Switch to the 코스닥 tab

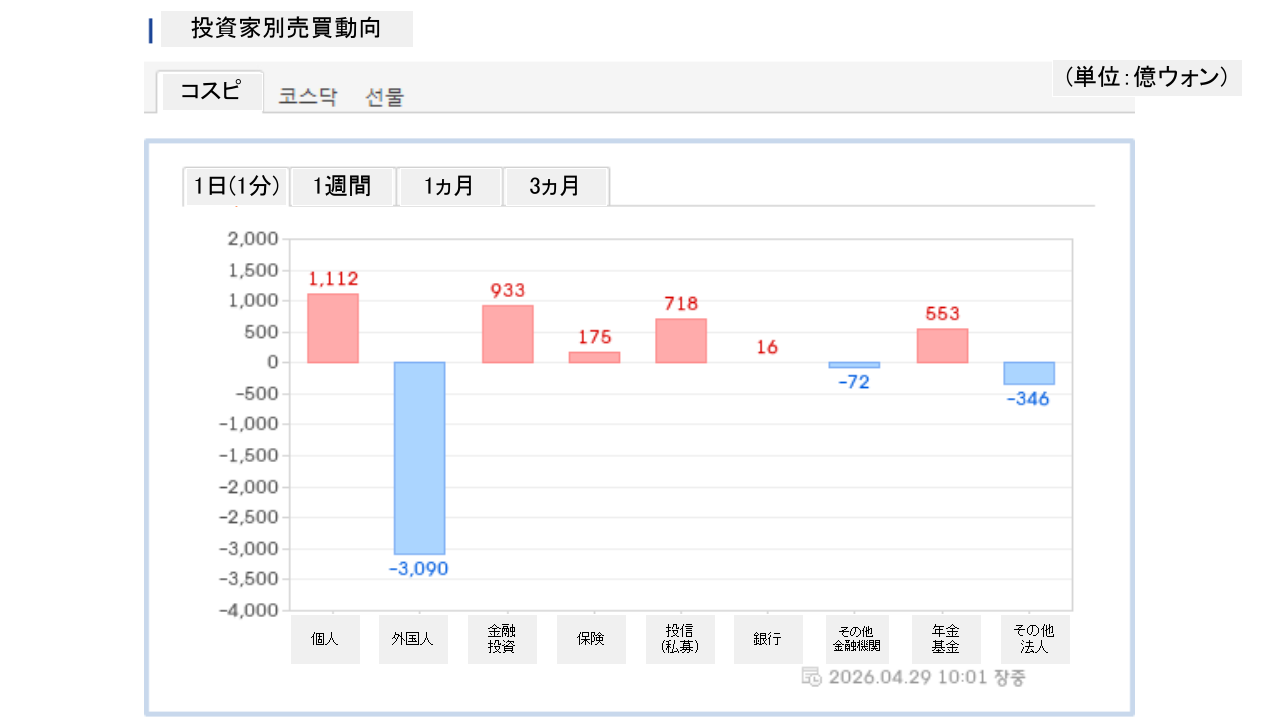(308, 97)
